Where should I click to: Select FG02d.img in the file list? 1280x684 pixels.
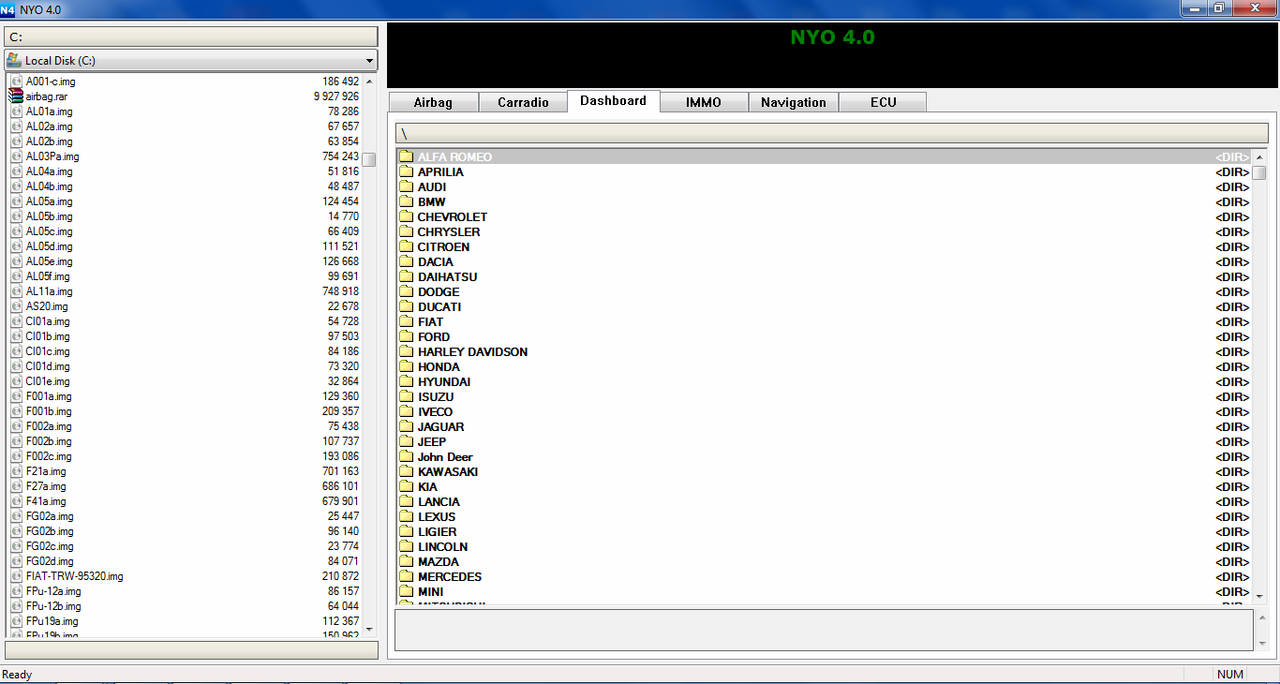click(x=184, y=561)
